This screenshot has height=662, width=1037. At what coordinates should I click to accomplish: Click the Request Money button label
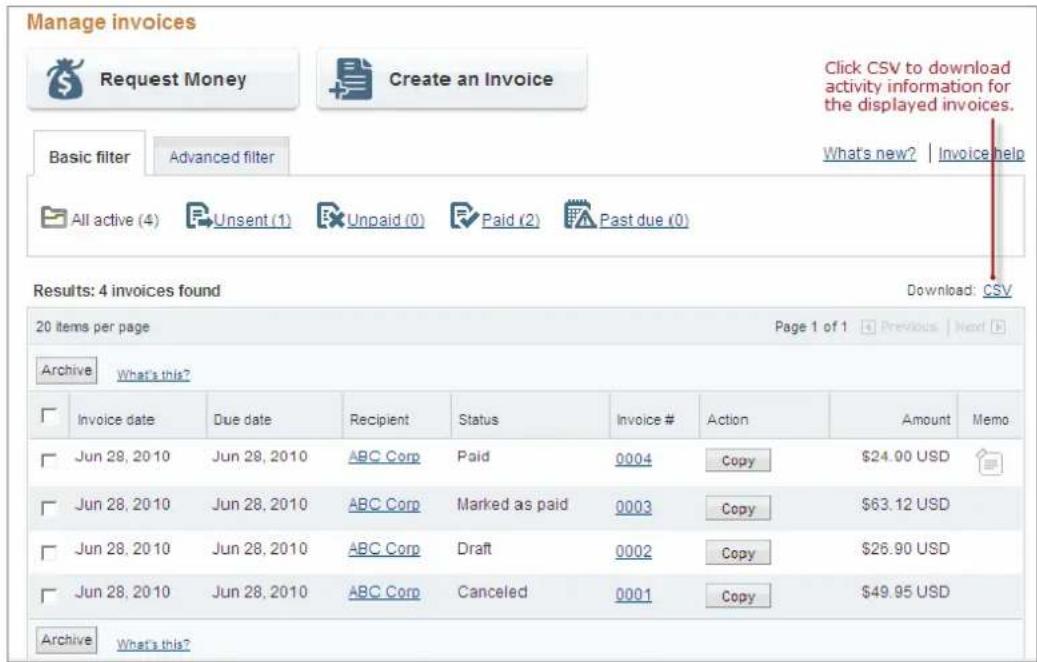173,79
